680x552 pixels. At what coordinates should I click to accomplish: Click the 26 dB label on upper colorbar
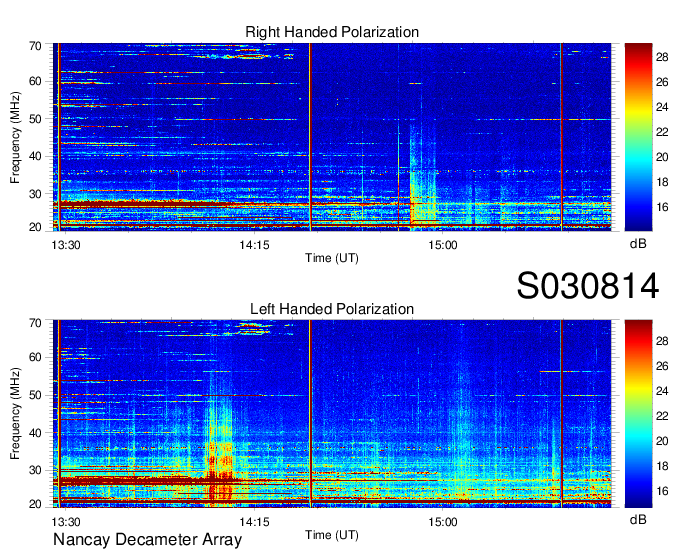pyautogui.click(x=662, y=82)
